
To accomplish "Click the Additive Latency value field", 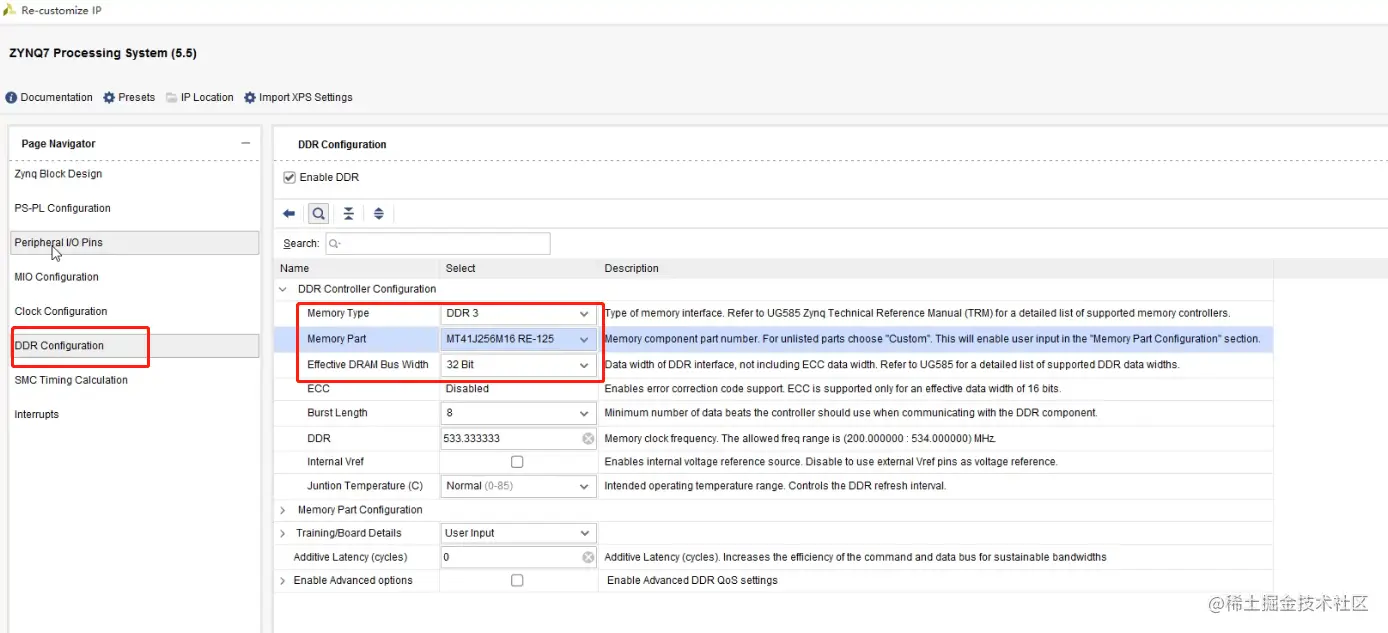I will click(519, 557).
